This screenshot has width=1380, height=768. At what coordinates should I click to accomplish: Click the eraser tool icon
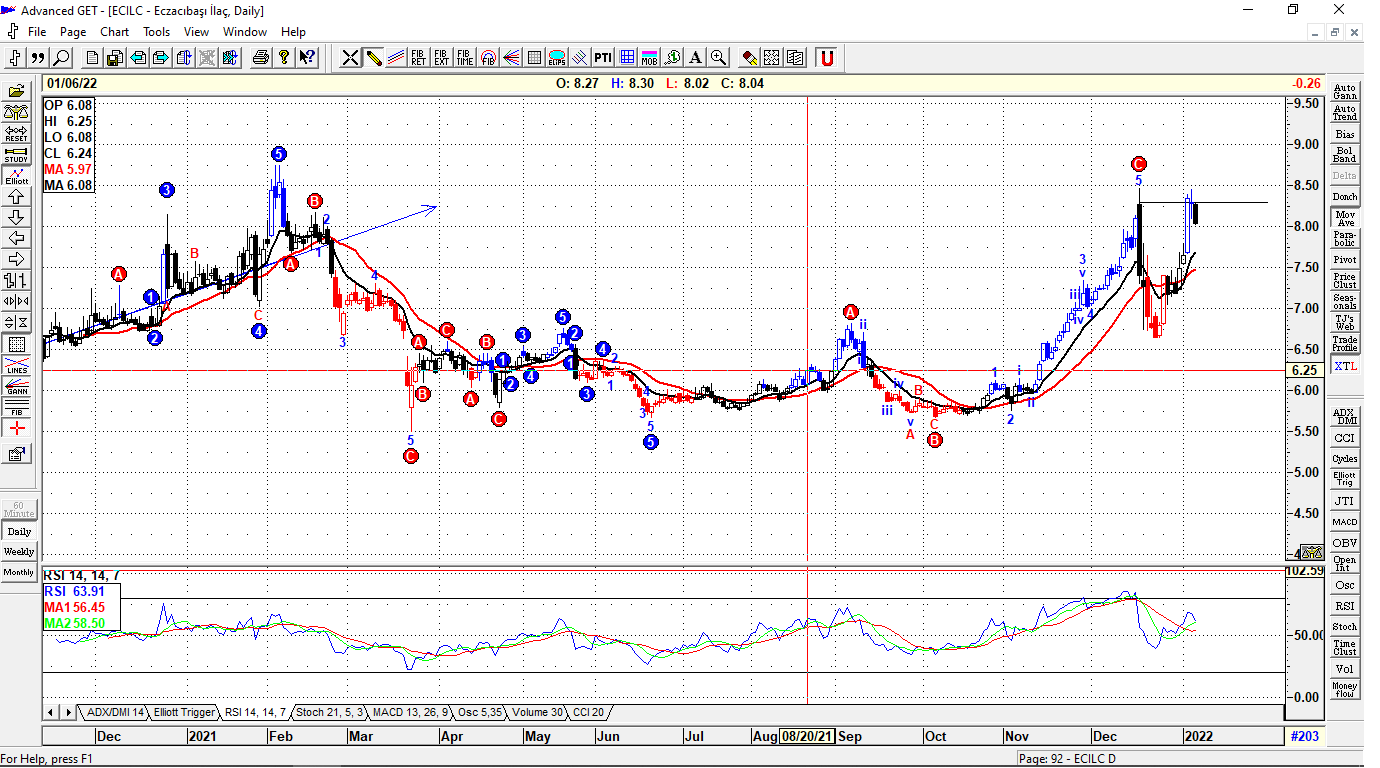point(749,58)
